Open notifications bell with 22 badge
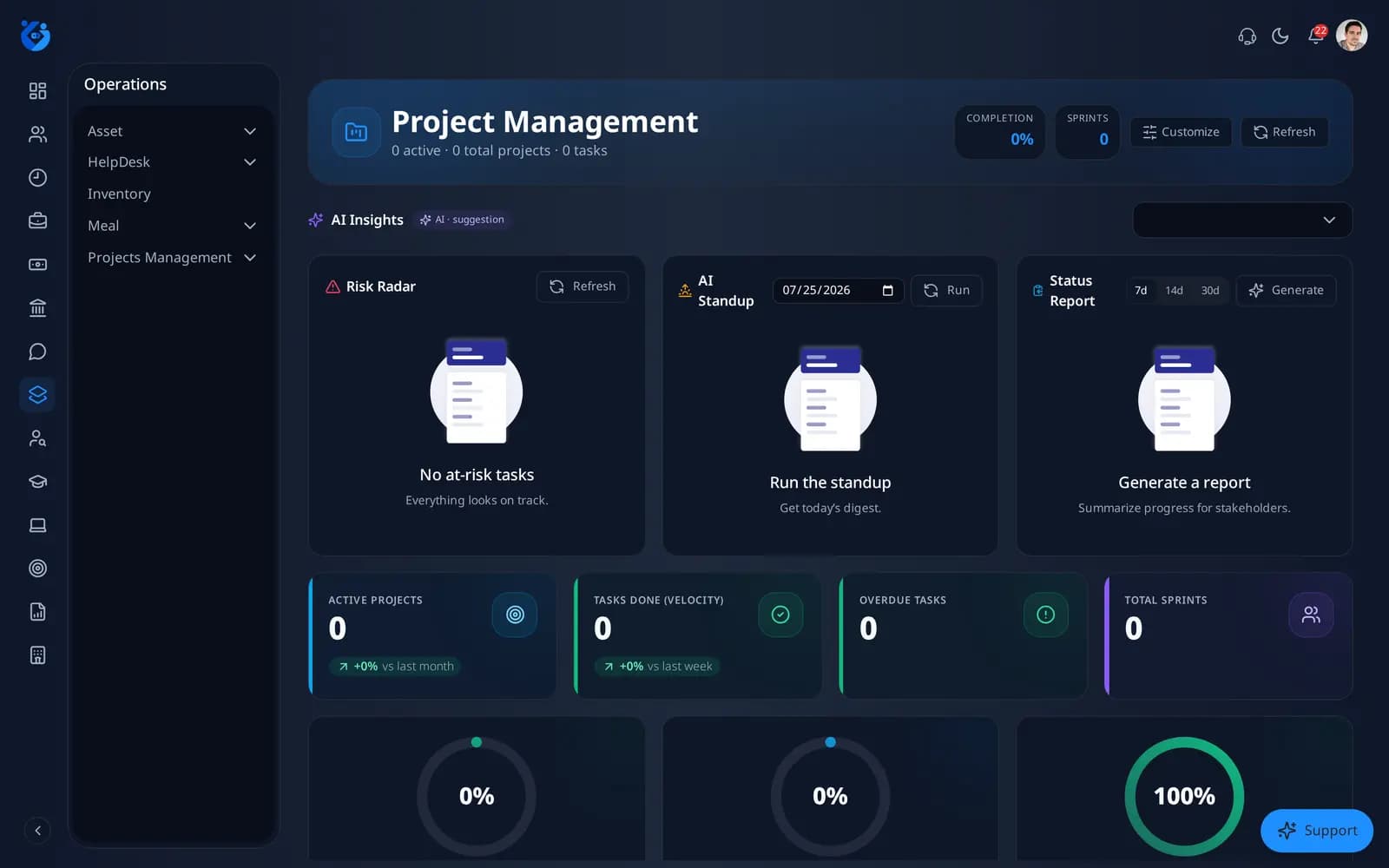 (x=1316, y=36)
